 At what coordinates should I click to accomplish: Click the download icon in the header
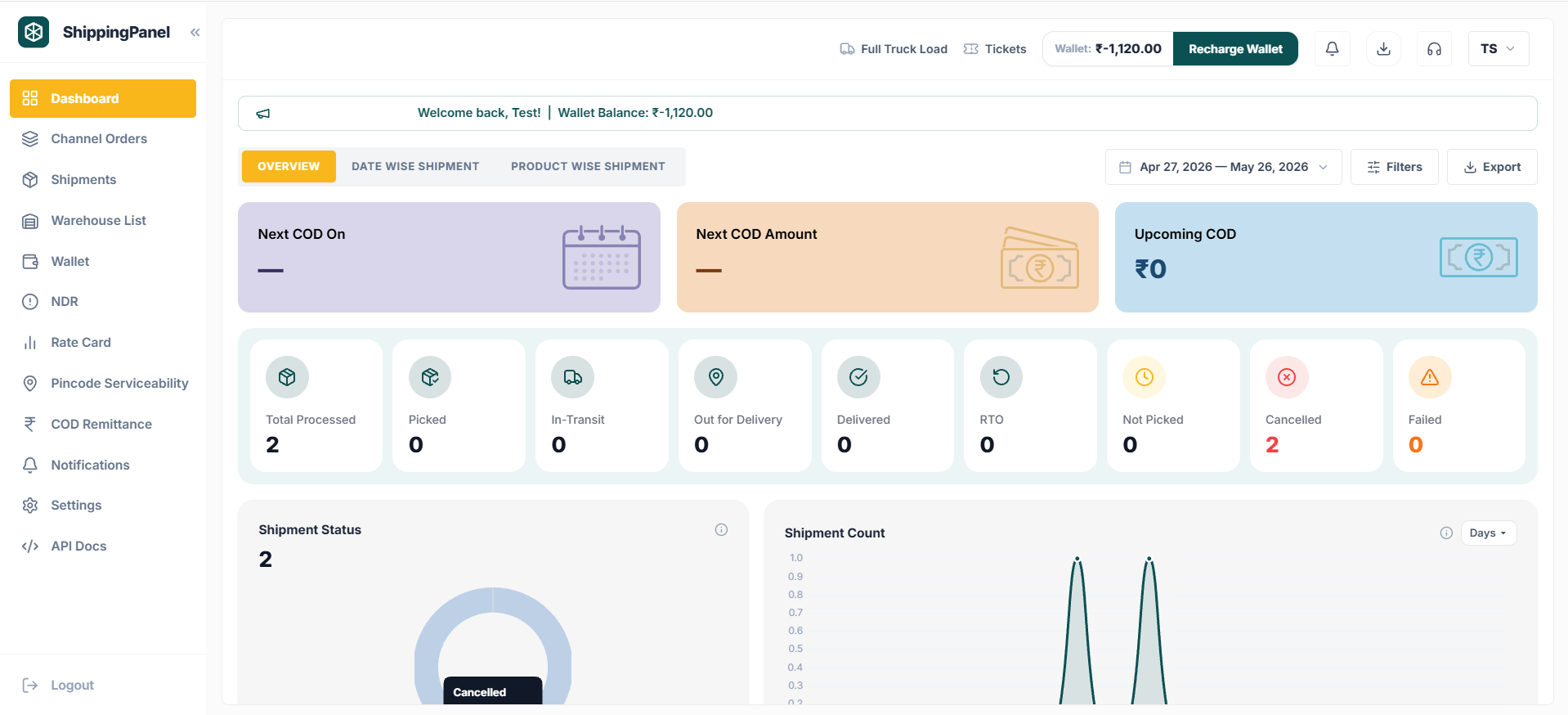click(1383, 49)
